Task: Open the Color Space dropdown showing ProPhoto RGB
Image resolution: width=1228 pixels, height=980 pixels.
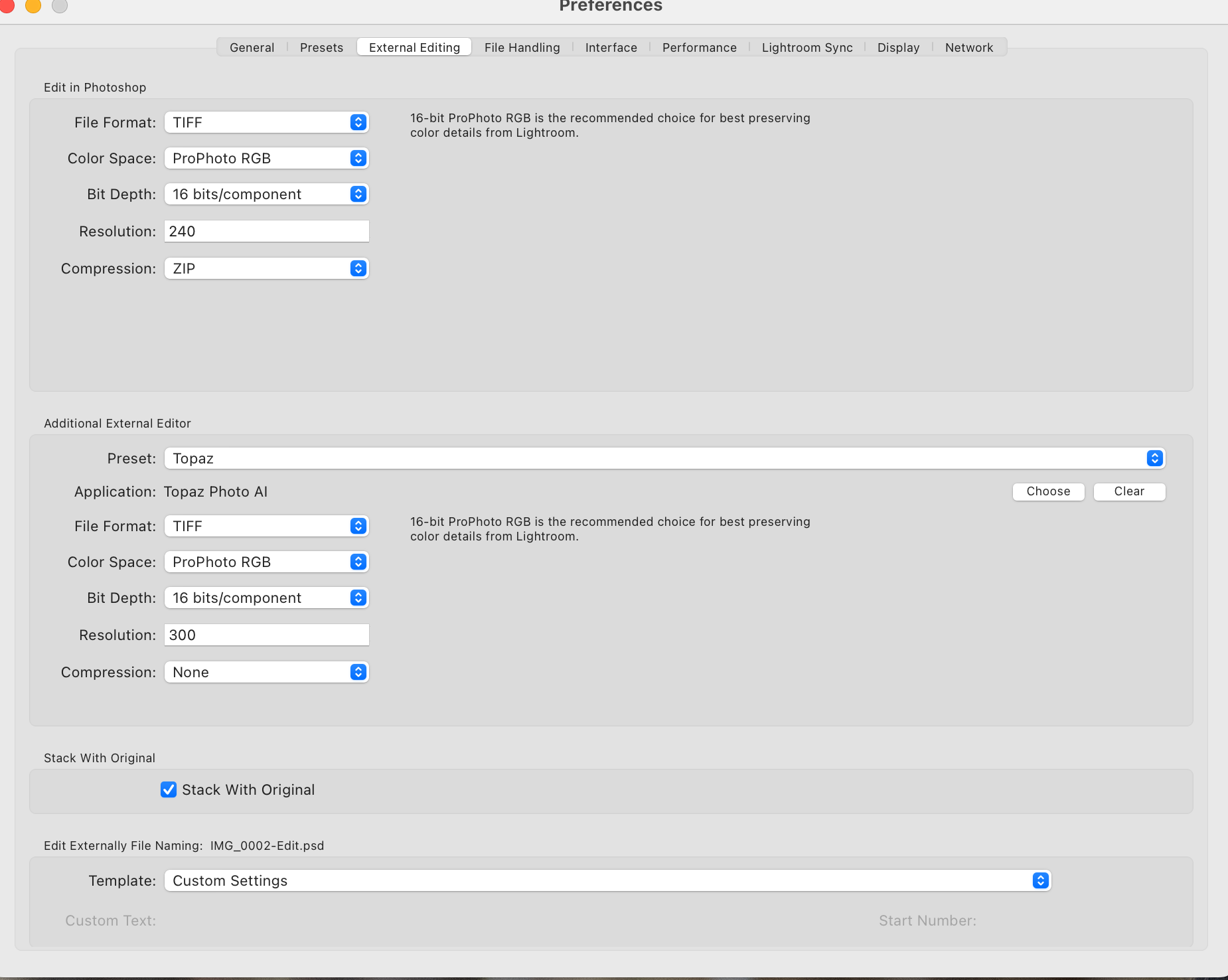Action: [x=266, y=158]
